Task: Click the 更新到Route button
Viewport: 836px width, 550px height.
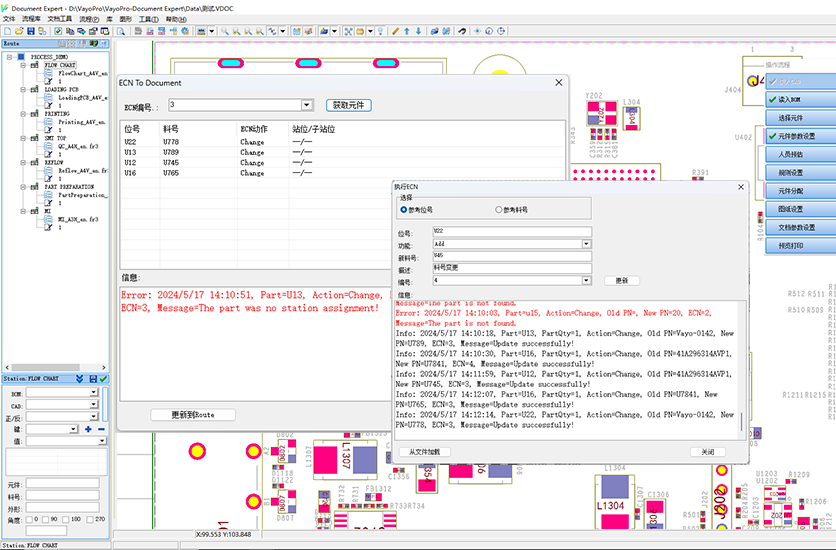Action: [193, 414]
